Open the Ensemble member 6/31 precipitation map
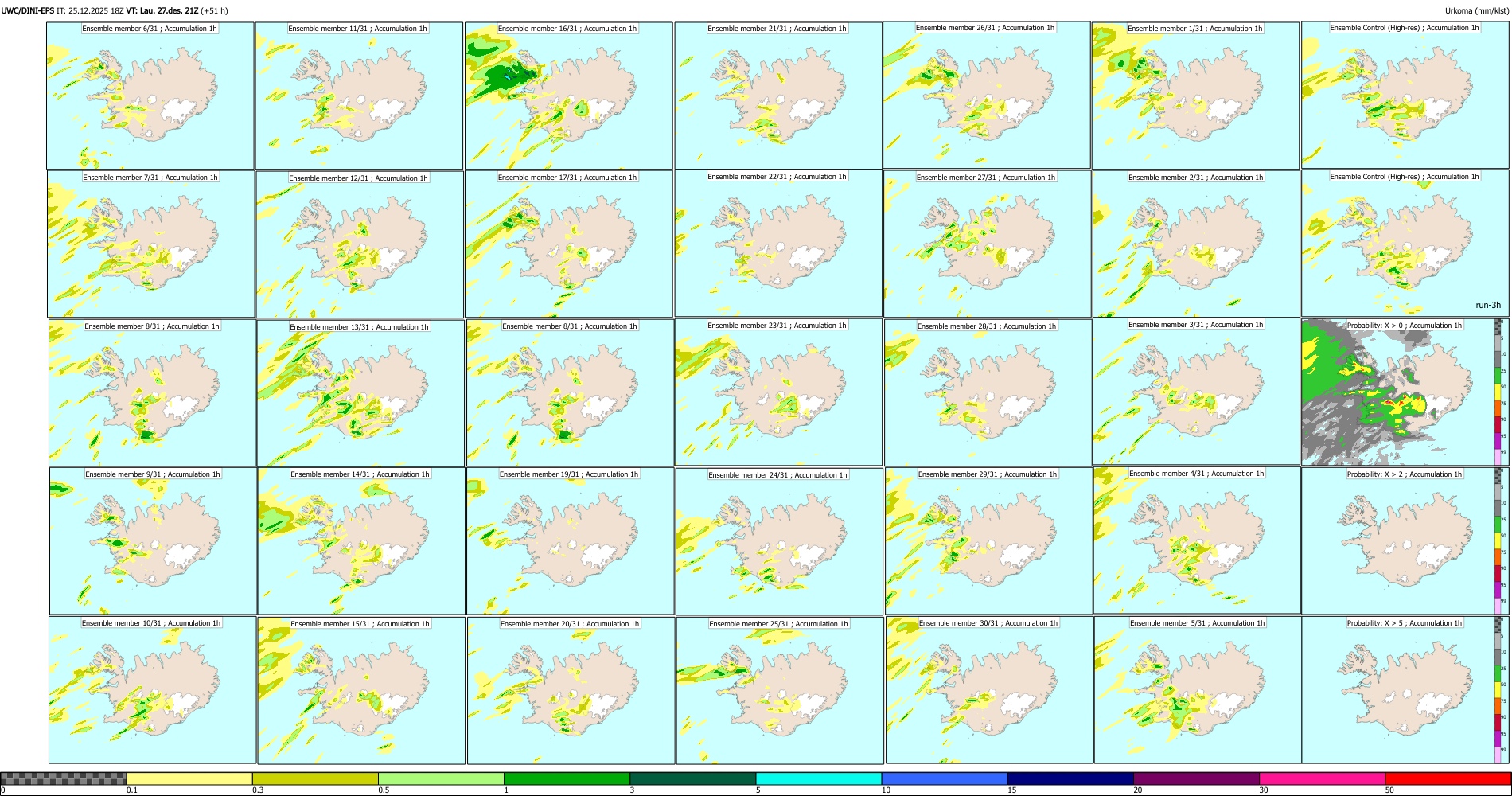Screen dimensions: 1512x796 [150, 96]
